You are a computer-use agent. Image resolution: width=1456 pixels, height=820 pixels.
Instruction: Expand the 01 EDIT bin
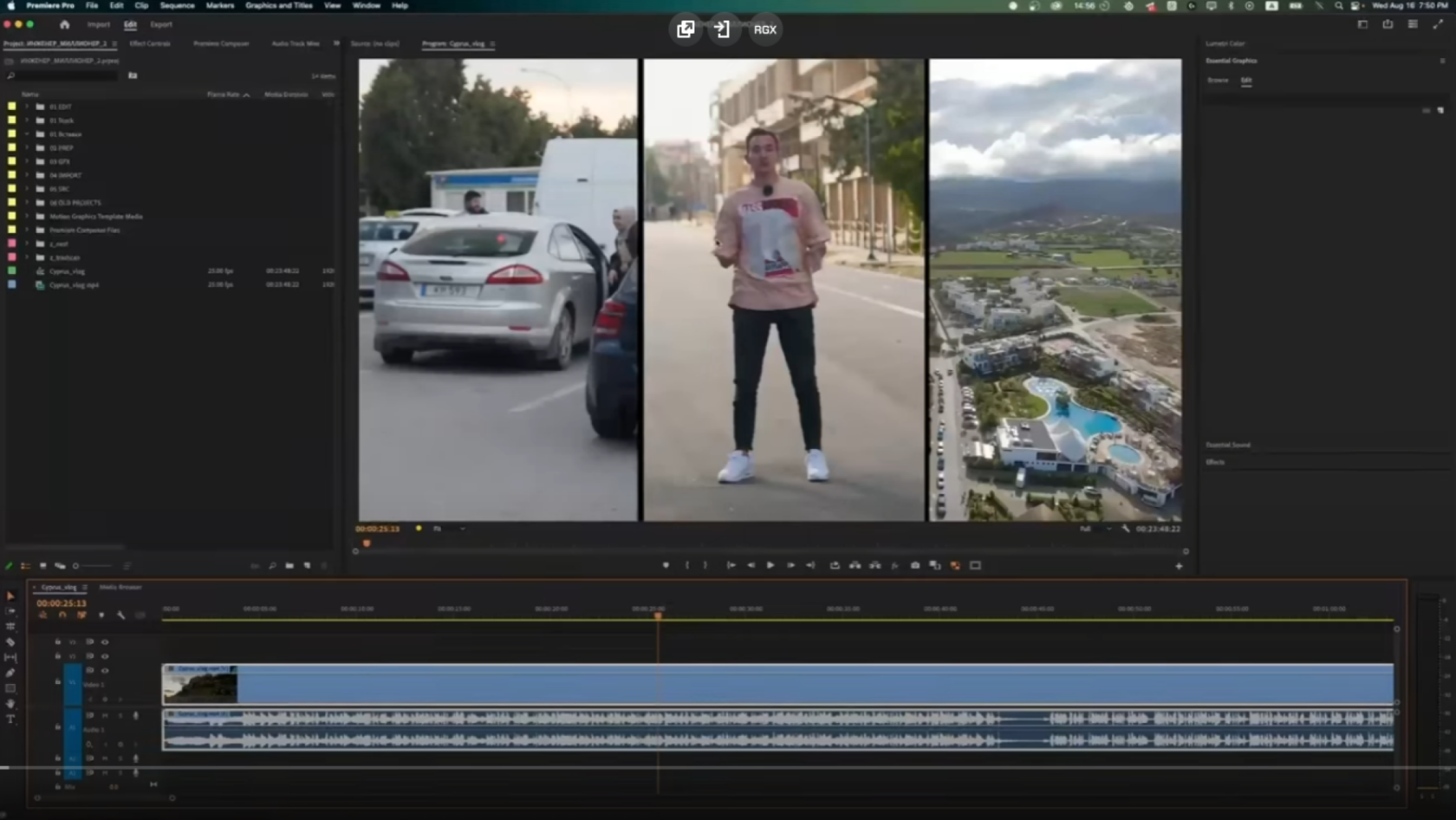[x=27, y=107]
